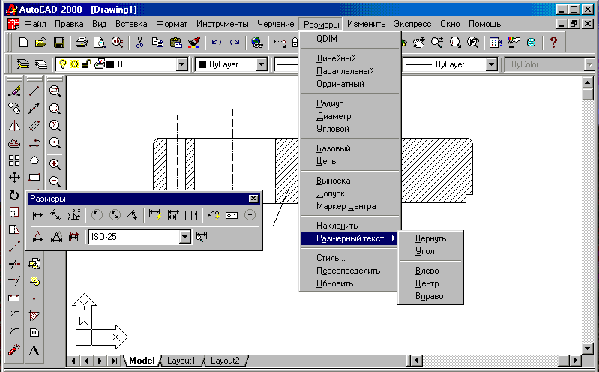Choose QDIM from Размеры menu
This screenshot has width=599, height=372.
coord(327,39)
